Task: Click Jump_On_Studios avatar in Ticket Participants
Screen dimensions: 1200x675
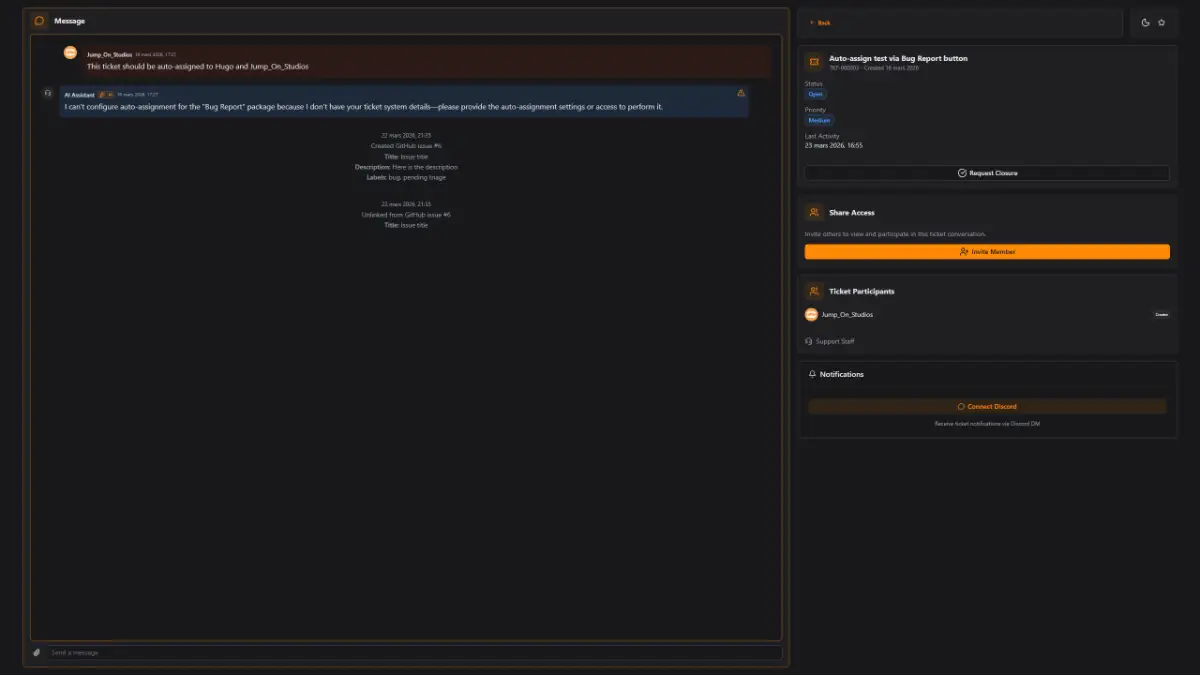Action: point(811,314)
